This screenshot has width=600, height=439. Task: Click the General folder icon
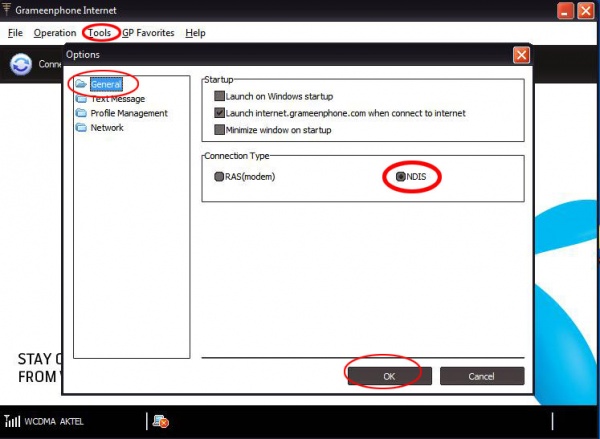81,84
